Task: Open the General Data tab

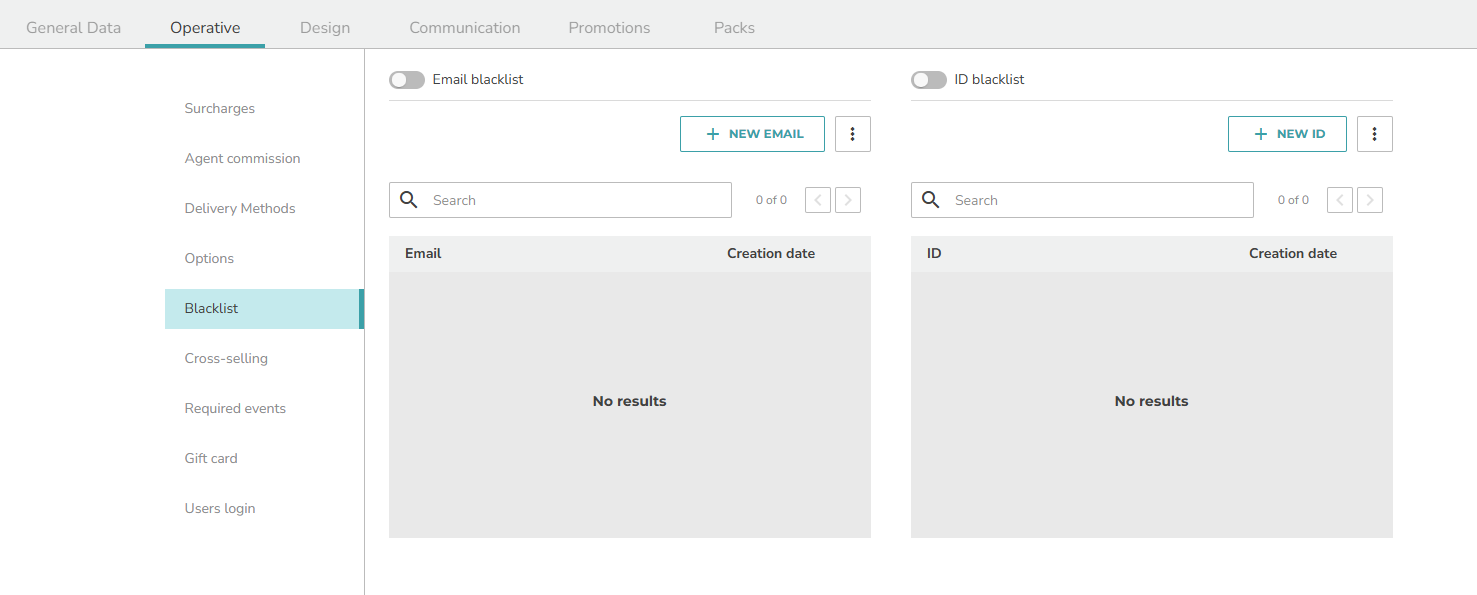Action: (73, 27)
